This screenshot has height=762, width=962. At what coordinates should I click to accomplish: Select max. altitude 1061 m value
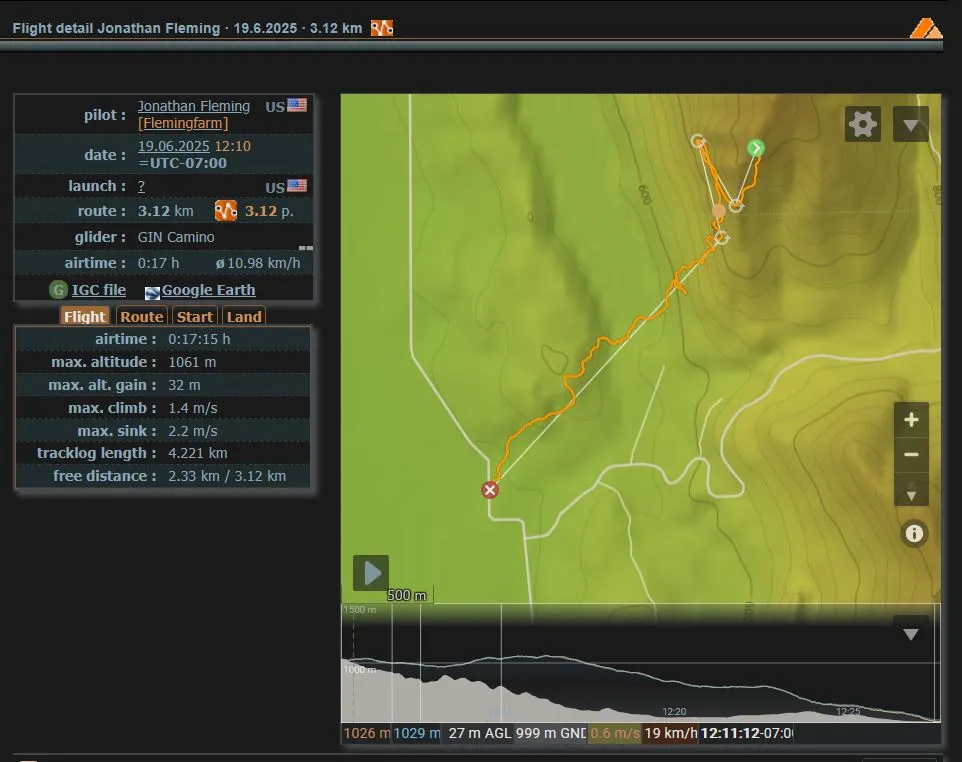click(192, 362)
